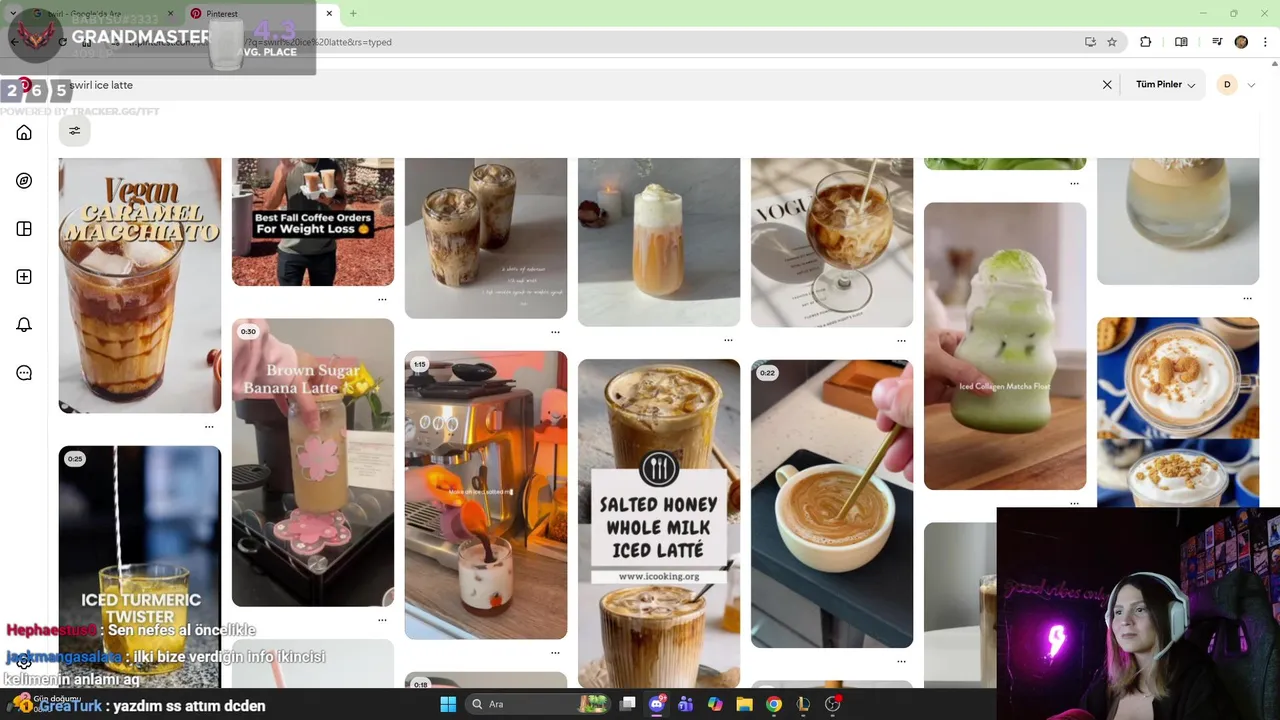Open Copilot from the taskbar
1280x720 pixels.
tap(715, 704)
